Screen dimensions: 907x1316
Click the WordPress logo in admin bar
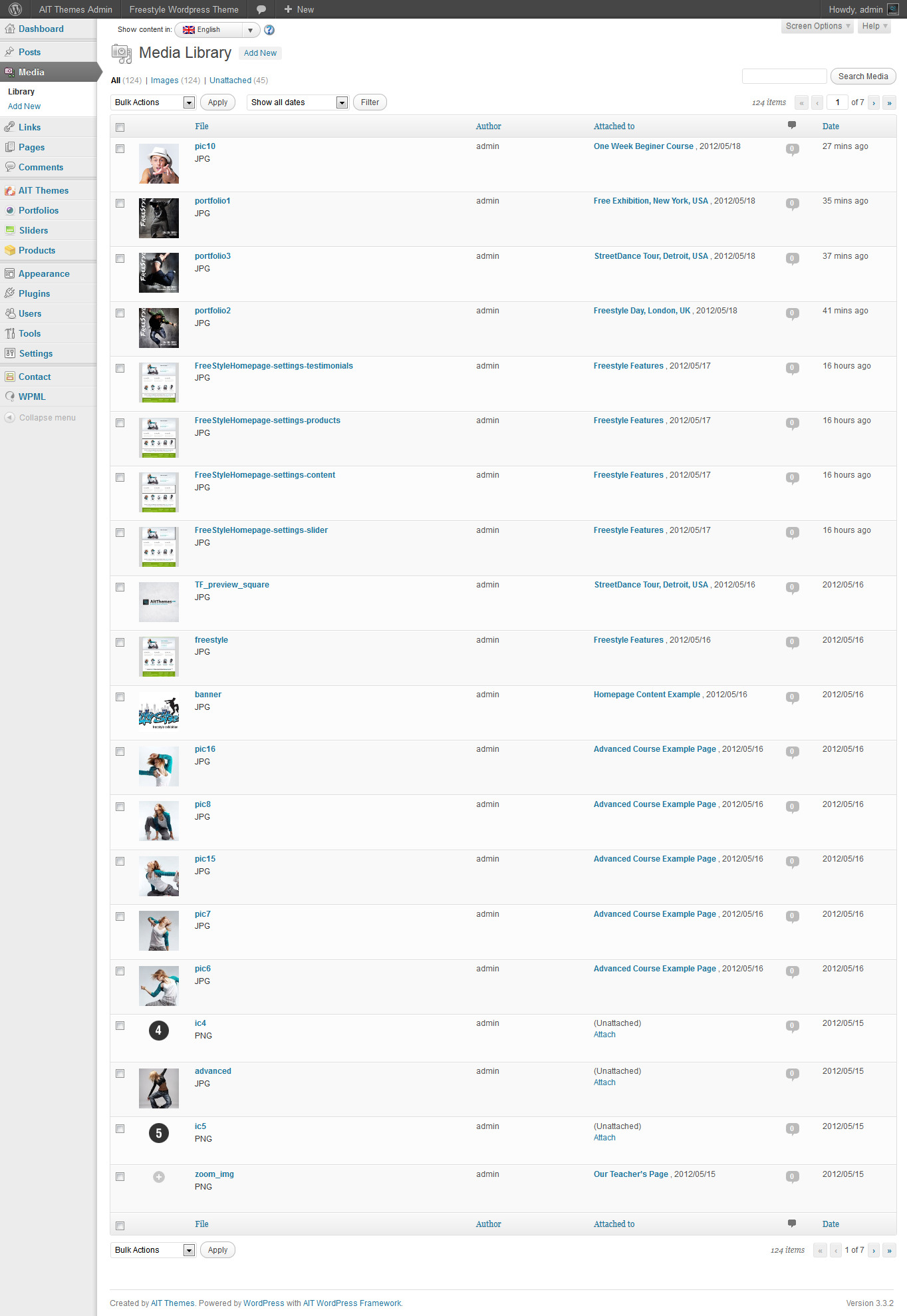(15, 9)
